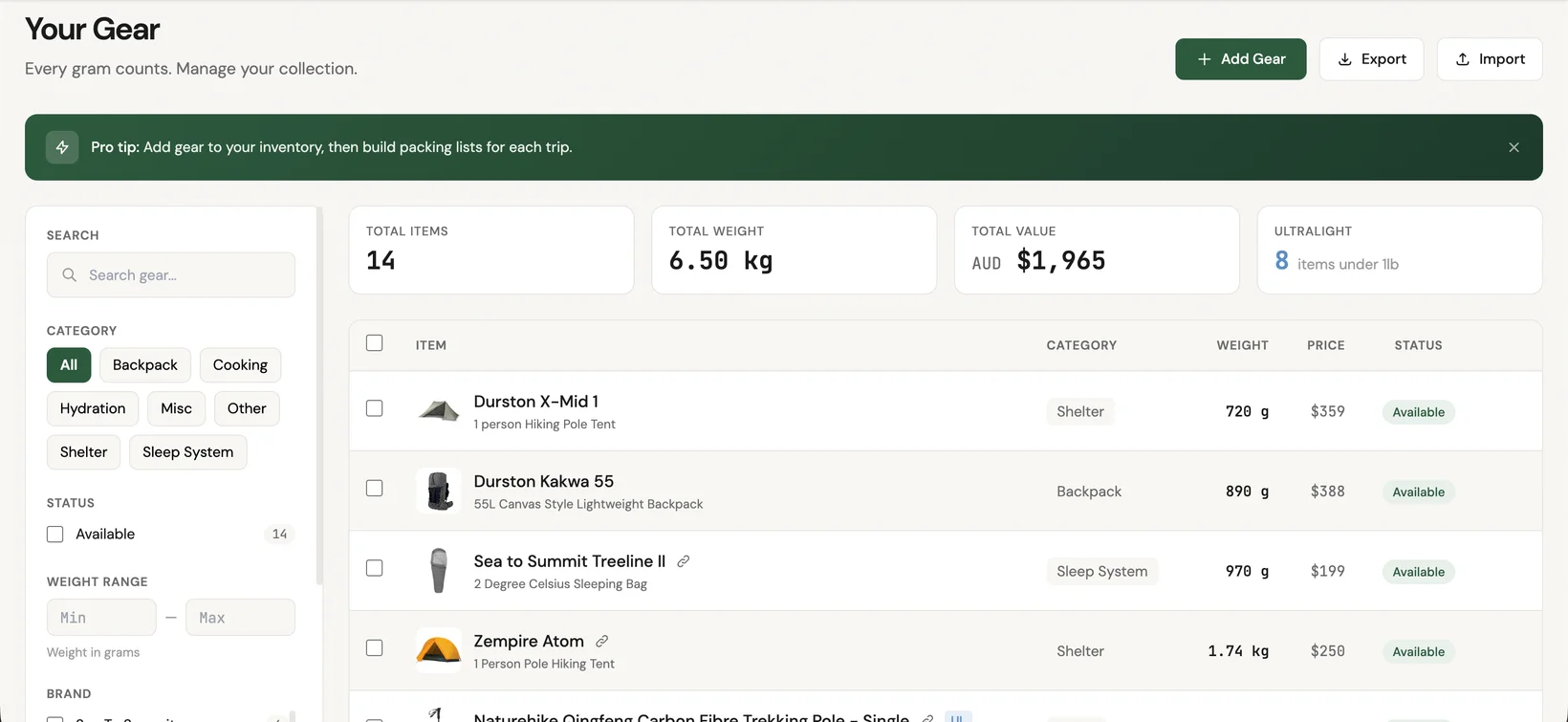Viewport: 1568px width, 722px height.
Task: Select the Zempire Atom row checkbox
Action: (x=375, y=648)
